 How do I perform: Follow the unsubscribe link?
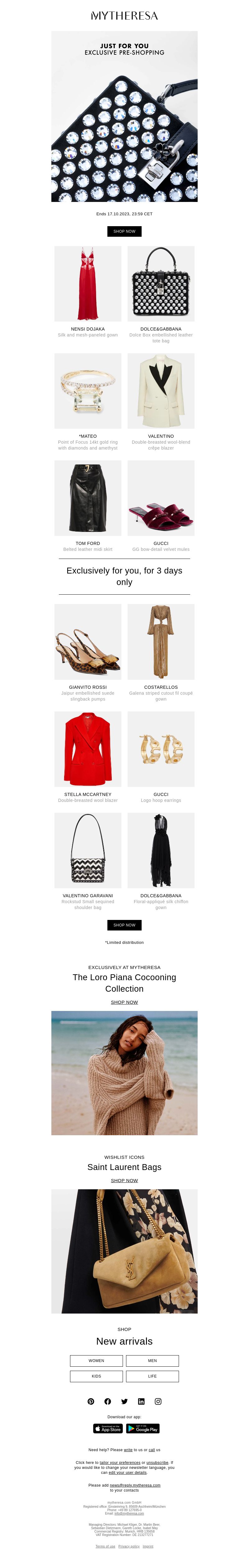(157, 1462)
